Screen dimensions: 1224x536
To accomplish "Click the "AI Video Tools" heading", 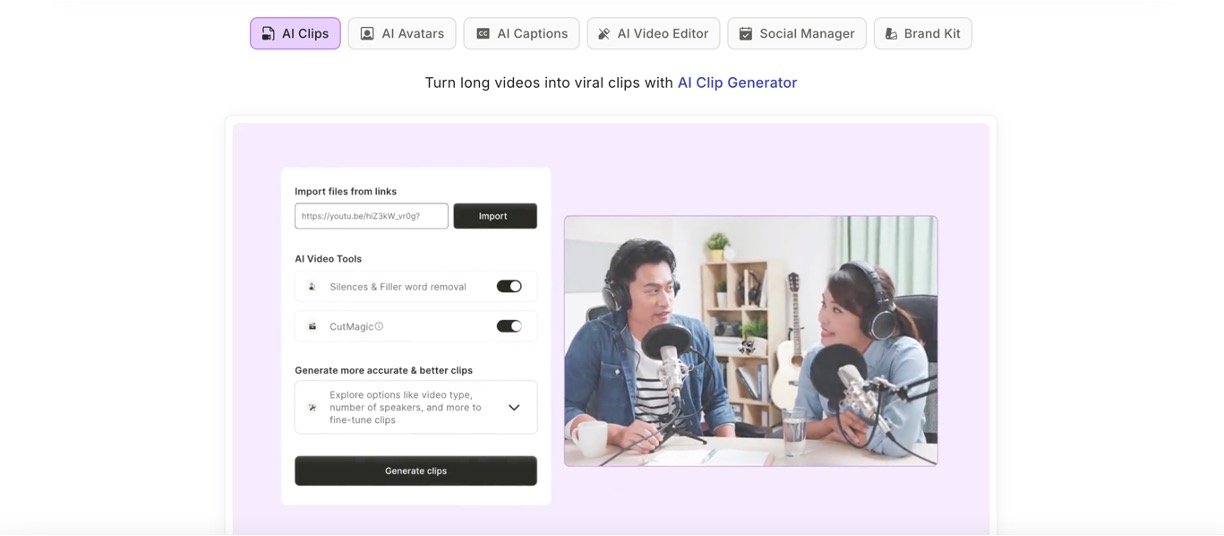I will [x=328, y=258].
